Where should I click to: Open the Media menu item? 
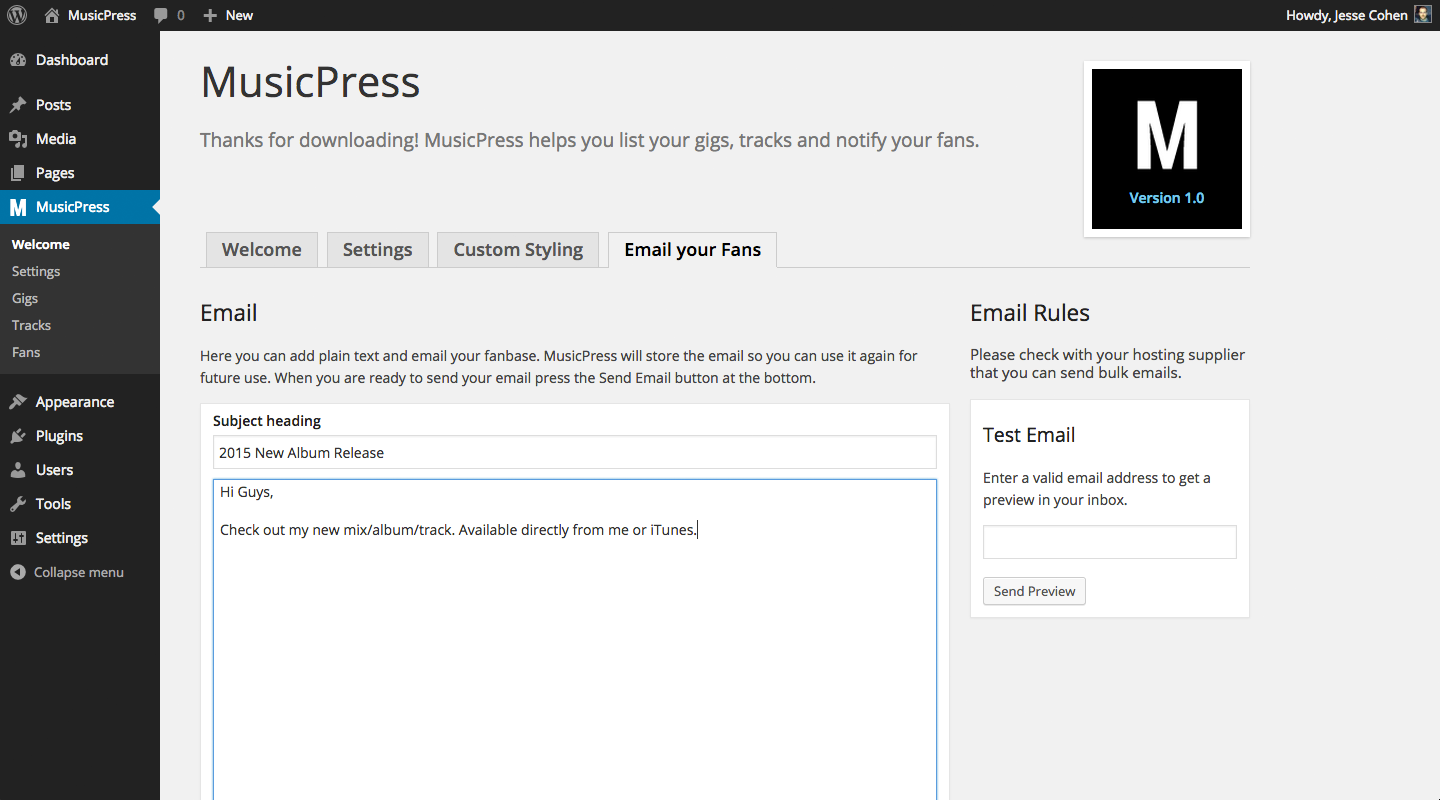(x=80, y=139)
